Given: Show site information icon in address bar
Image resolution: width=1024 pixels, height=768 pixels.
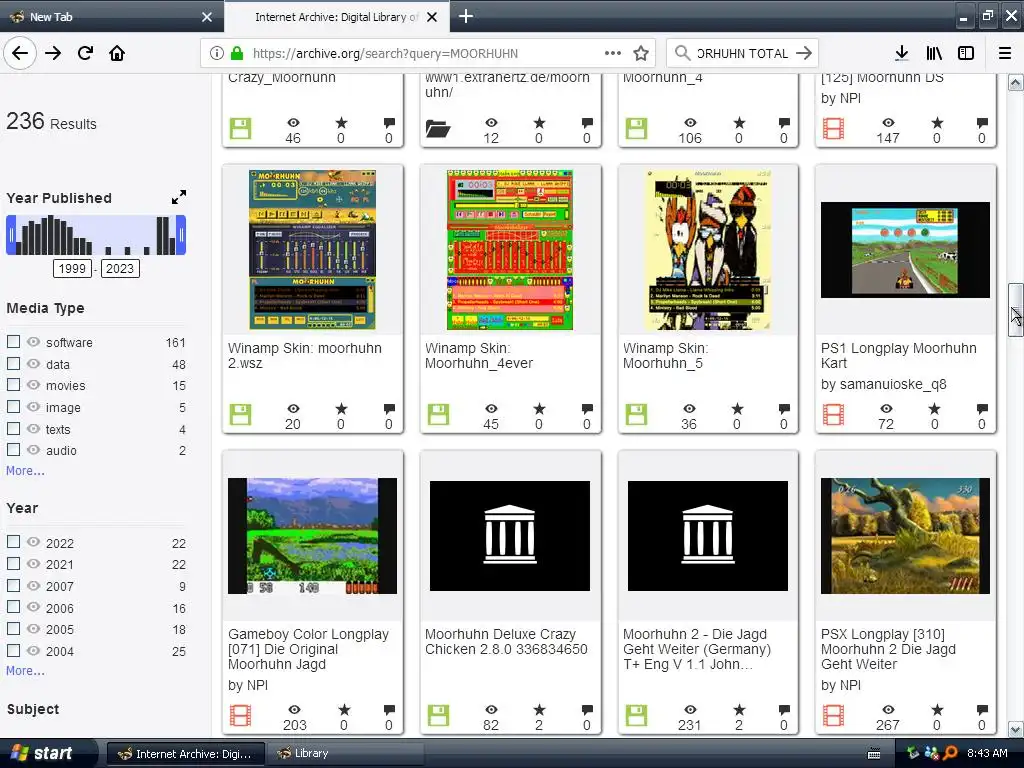Looking at the screenshot, I should click(x=217, y=54).
